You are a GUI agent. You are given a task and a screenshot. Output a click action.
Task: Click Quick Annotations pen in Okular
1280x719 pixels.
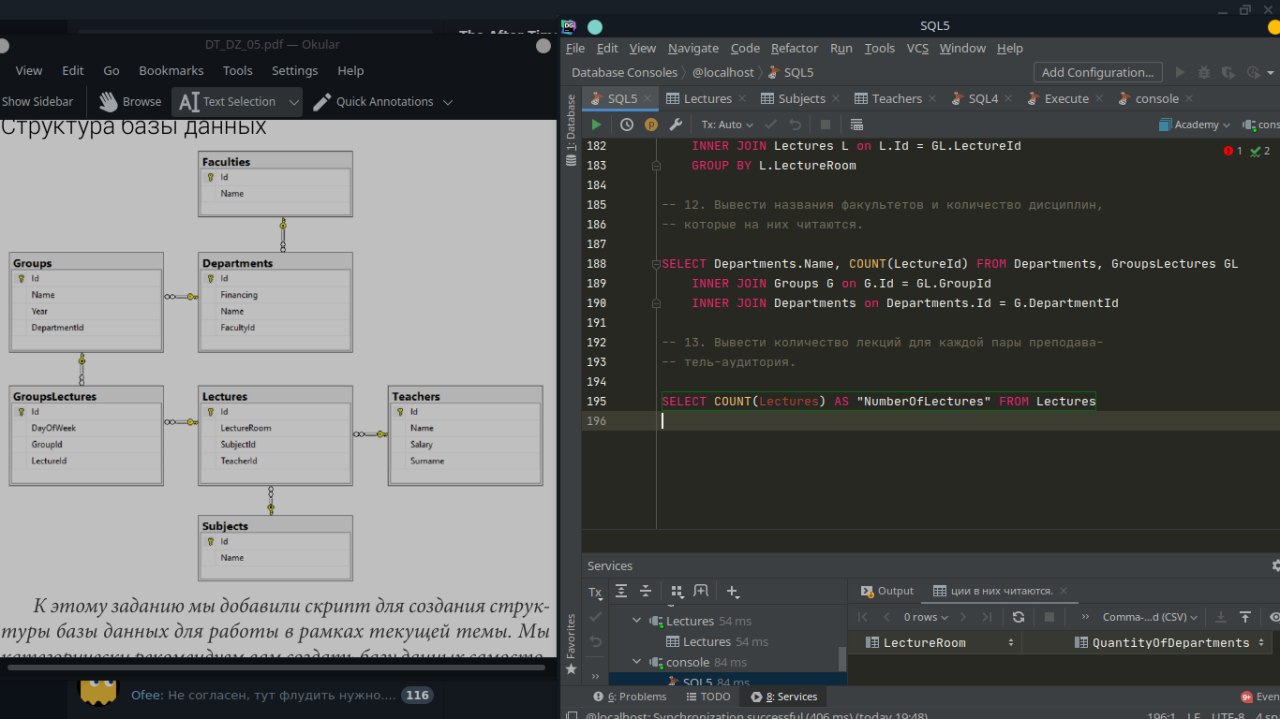pos(372,101)
